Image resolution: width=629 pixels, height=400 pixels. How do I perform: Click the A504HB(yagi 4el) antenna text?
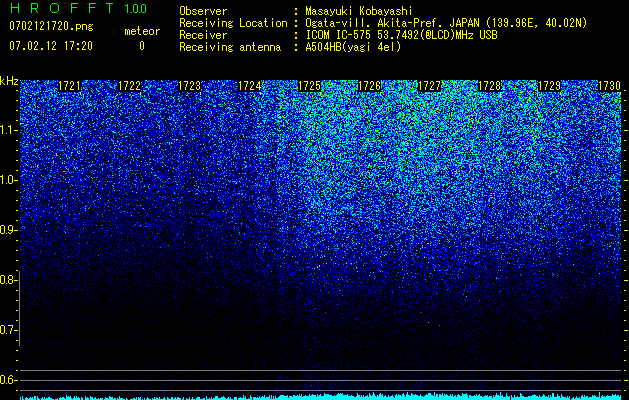point(353,47)
